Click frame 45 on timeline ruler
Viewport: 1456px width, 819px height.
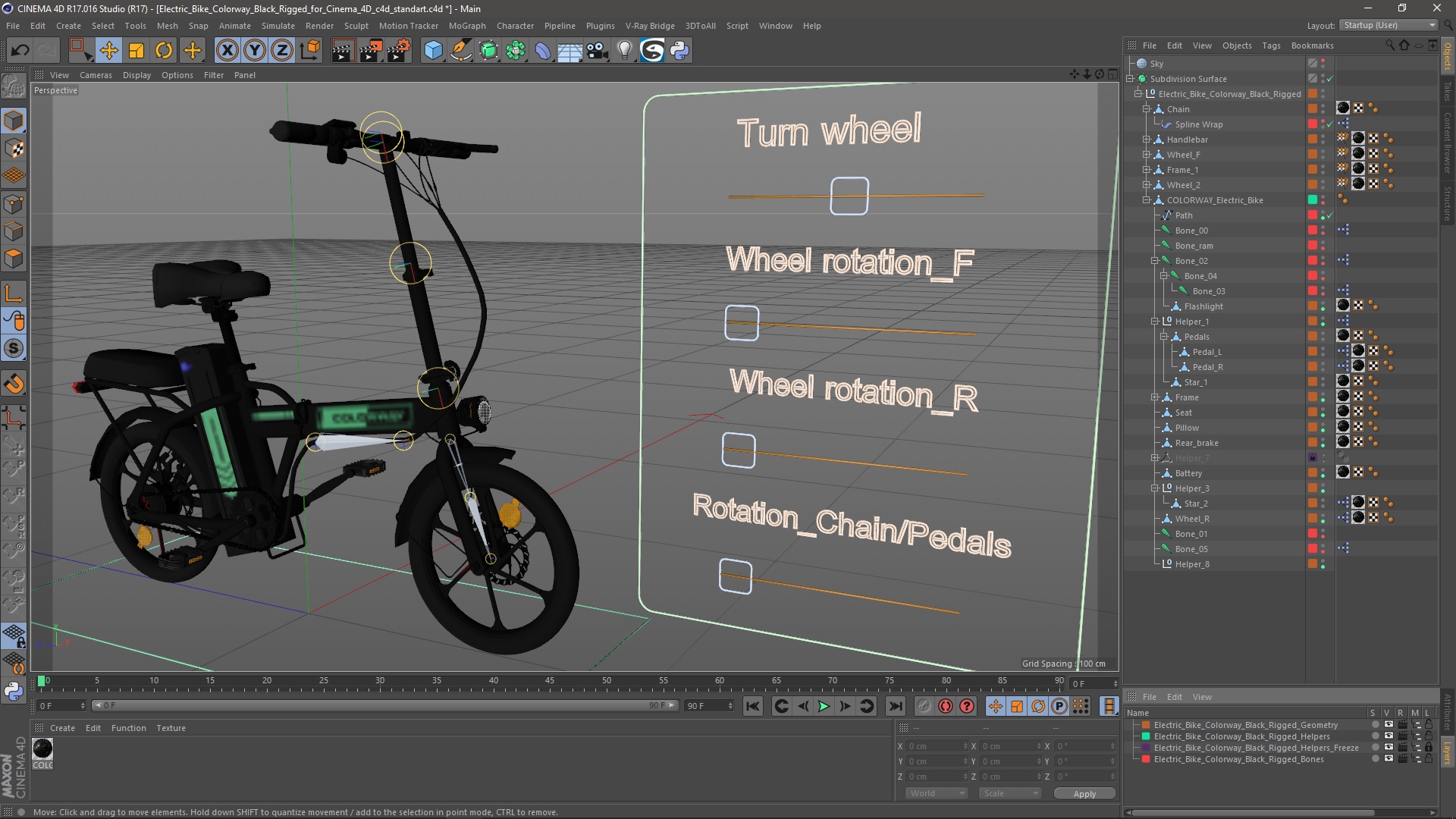(550, 681)
